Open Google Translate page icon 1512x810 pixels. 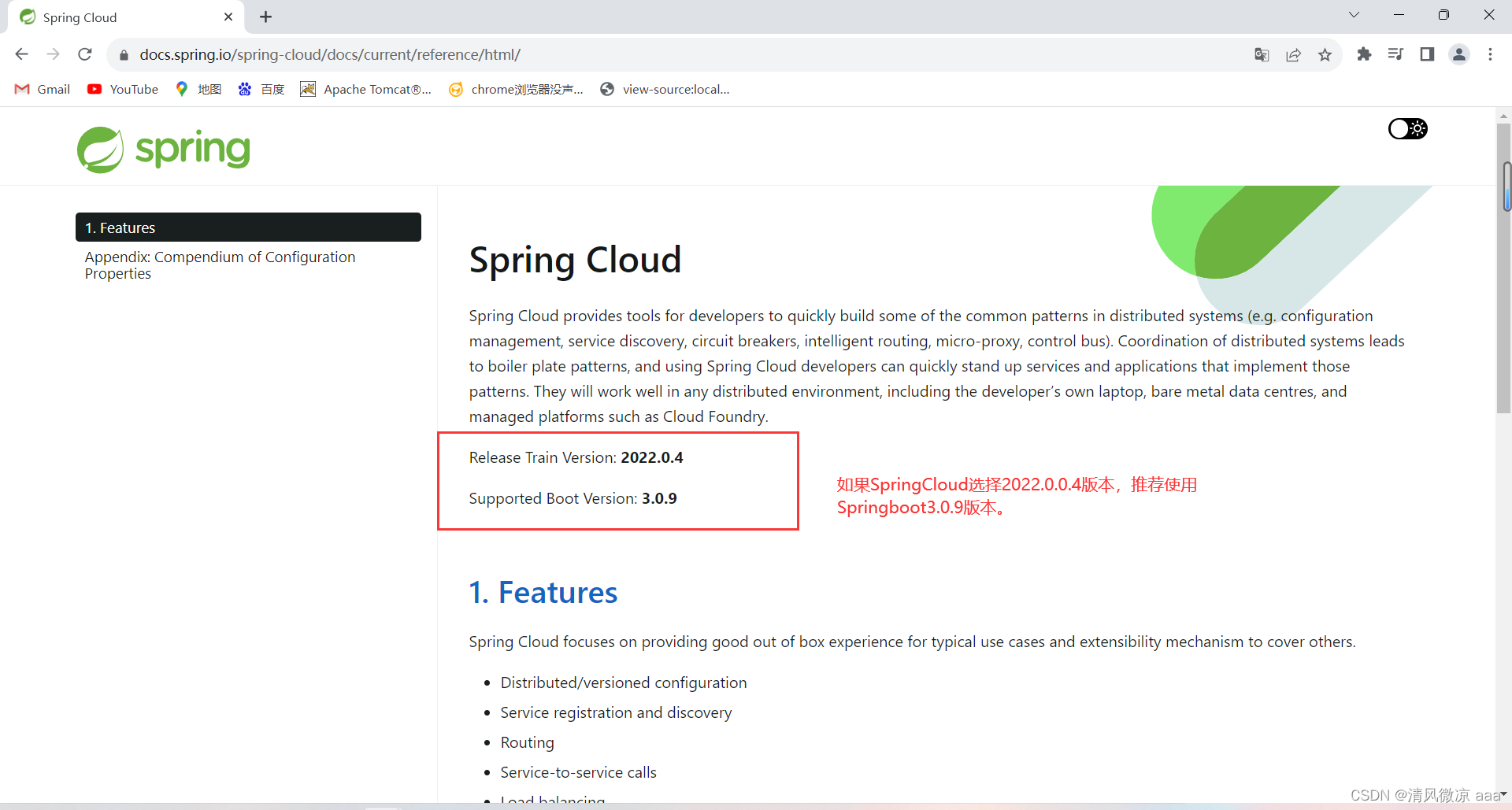[1262, 54]
